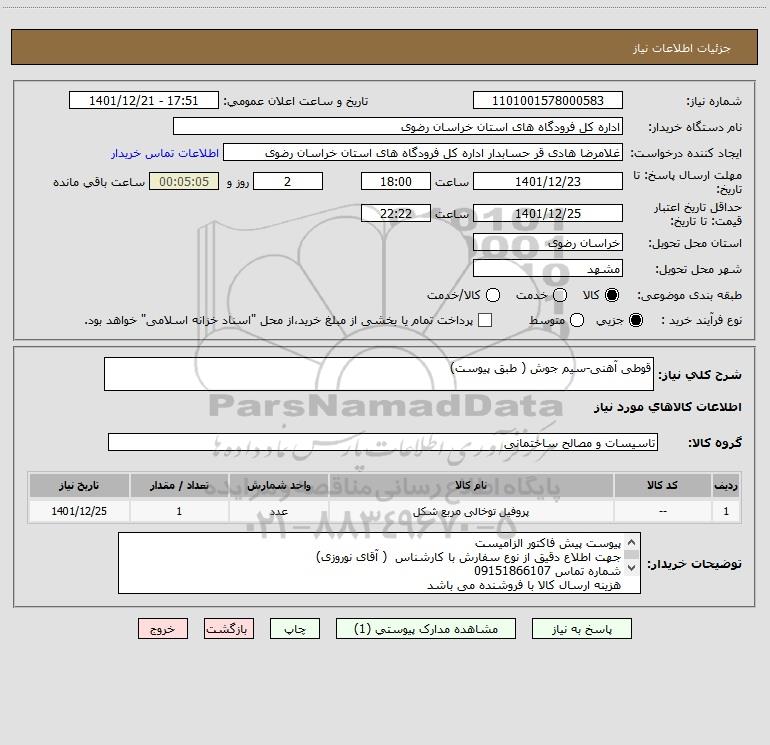Click the پروفیل توخالی مربع شکل cell
This screenshot has width=770, height=745.
click(x=471, y=511)
